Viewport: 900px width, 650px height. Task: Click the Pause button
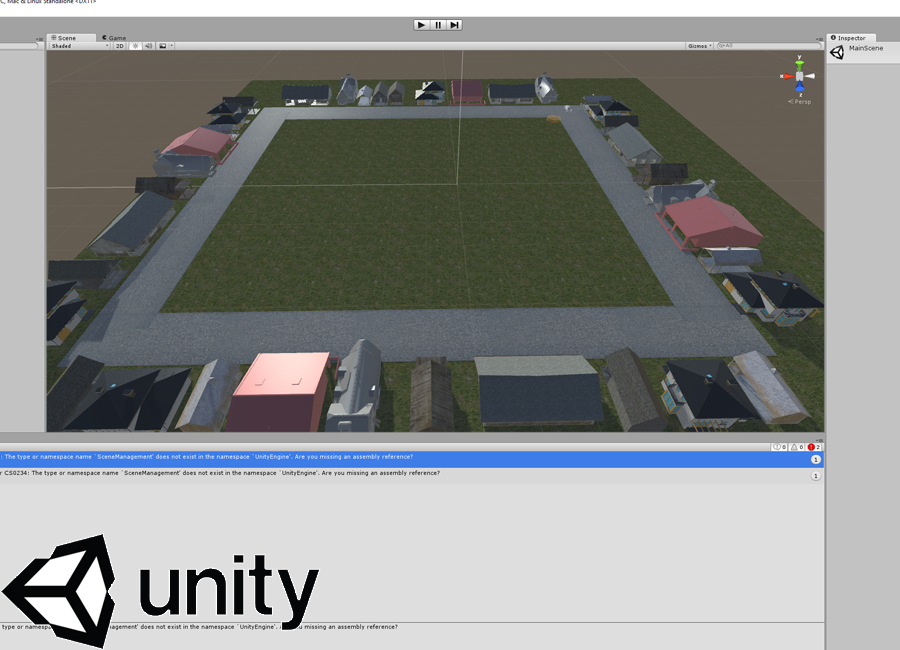pos(438,24)
